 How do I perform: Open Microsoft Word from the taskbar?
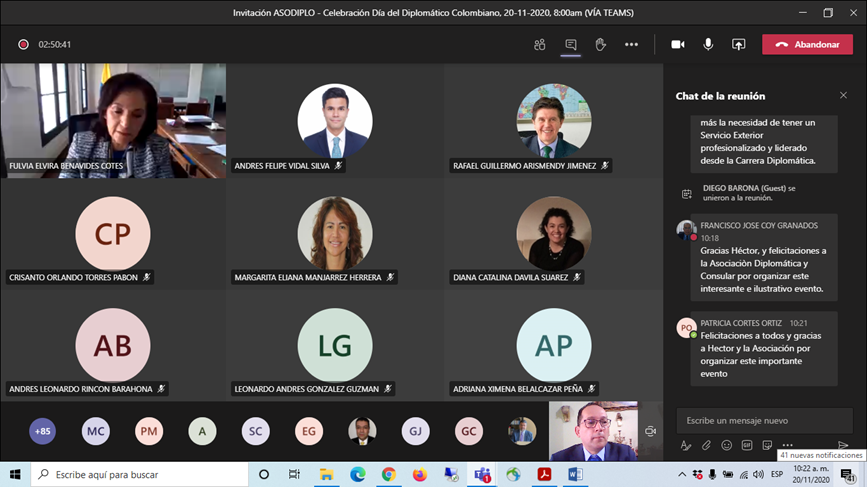click(x=575, y=475)
